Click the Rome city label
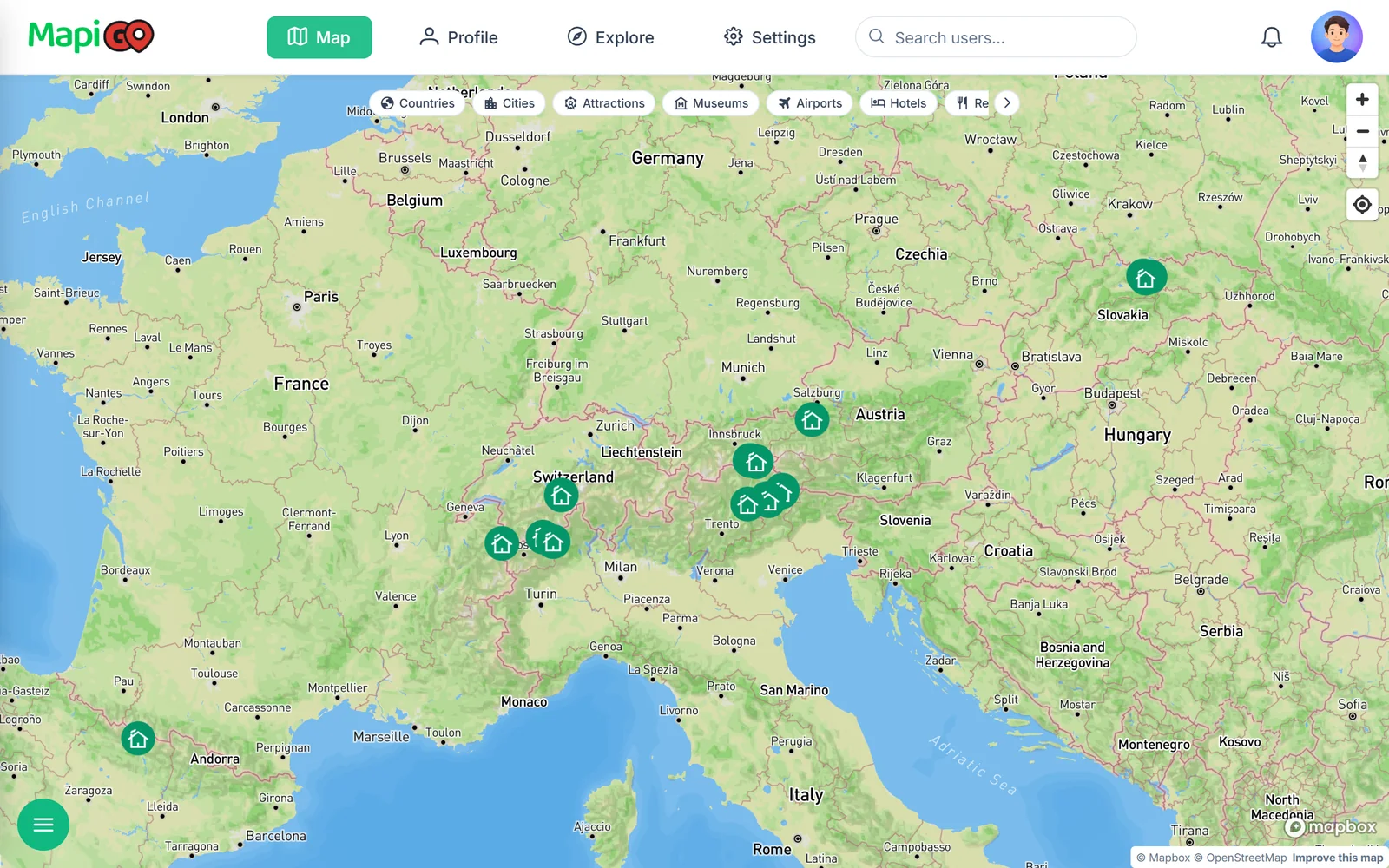Viewport: 1389px width, 868px height. click(x=772, y=849)
